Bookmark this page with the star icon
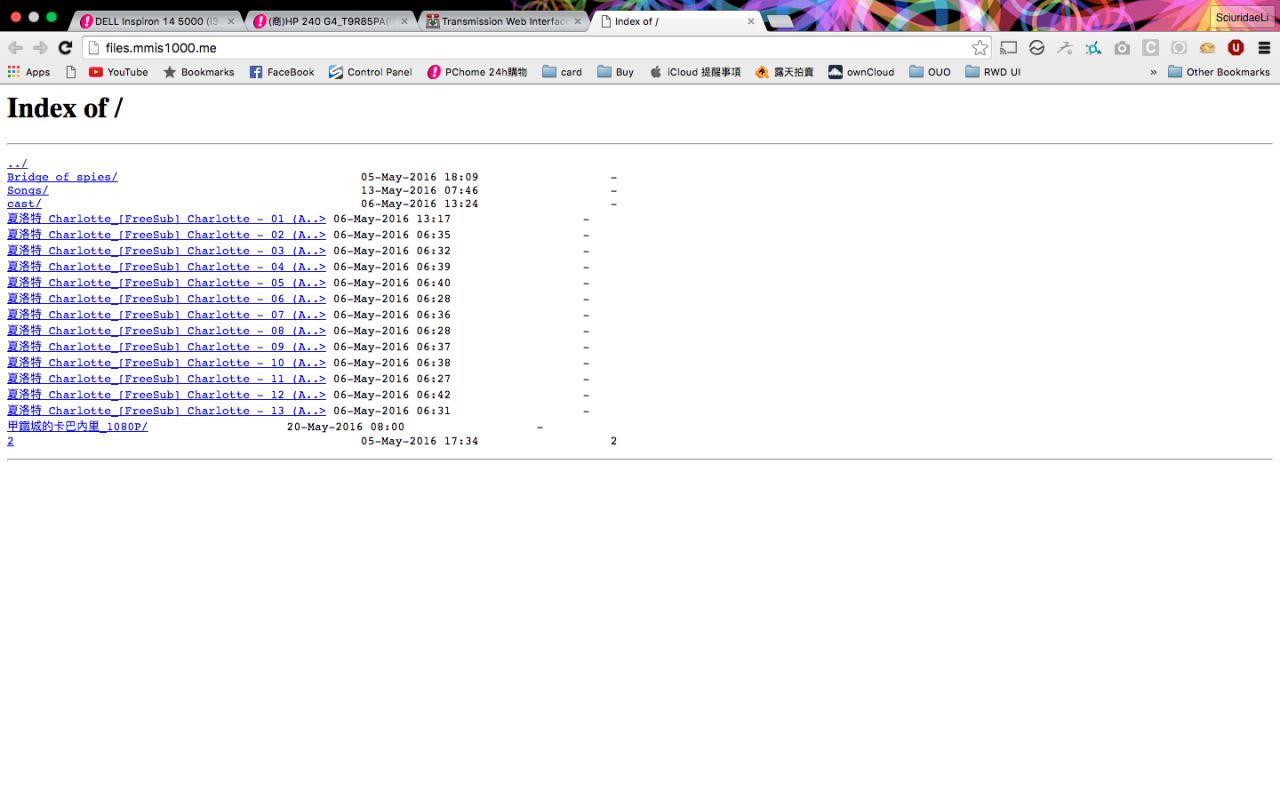The height and width of the screenshot is (800, 1280). click(x=980, y=48)
